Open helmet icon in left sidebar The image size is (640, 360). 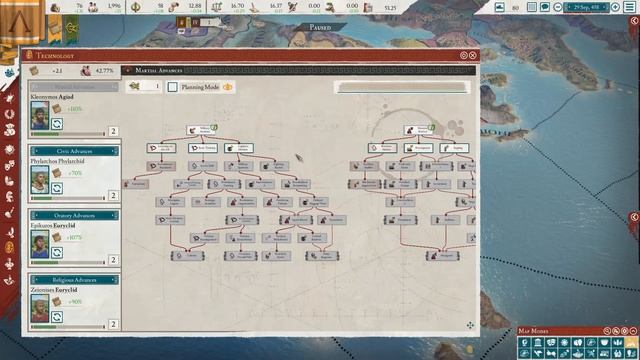(9, 197)
